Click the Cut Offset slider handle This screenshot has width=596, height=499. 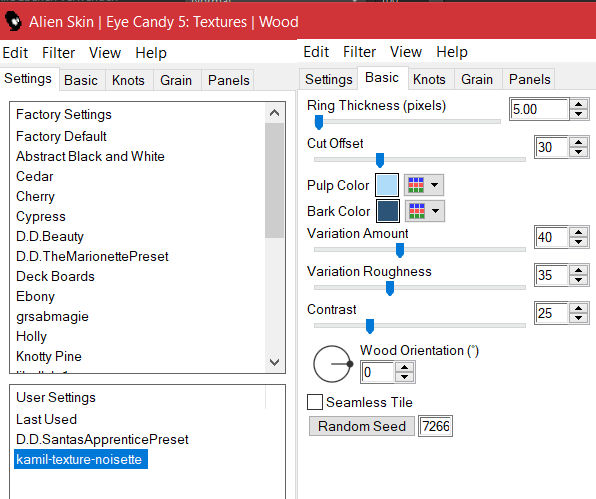coord(380,160)
